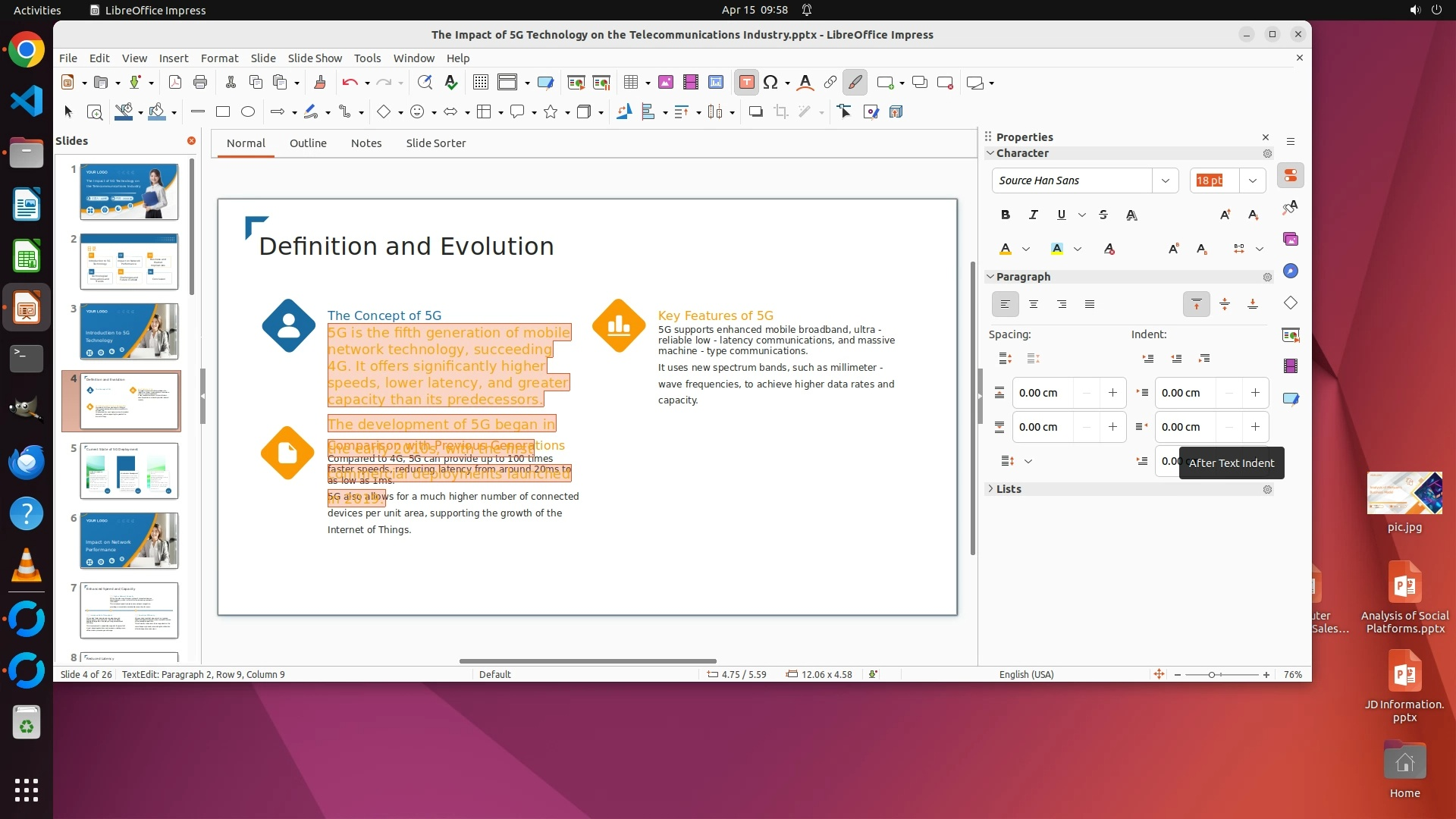Insert a special character with Omega icon
The height and width of the screenshot is (819, 1456).
pyautogui.click(x=770, y=83)
